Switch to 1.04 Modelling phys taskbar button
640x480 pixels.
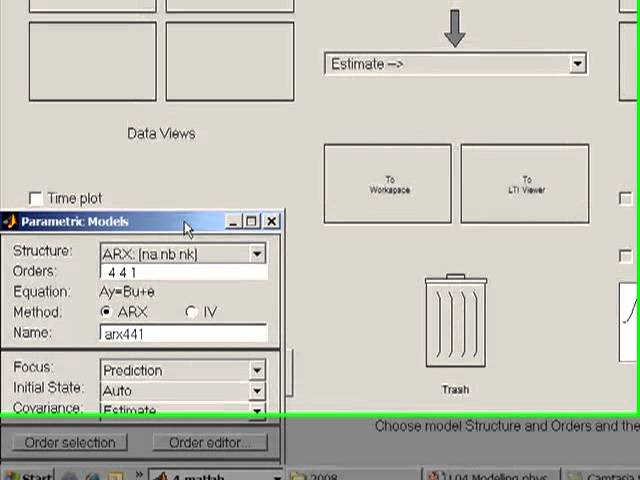[x=491, y=476]
